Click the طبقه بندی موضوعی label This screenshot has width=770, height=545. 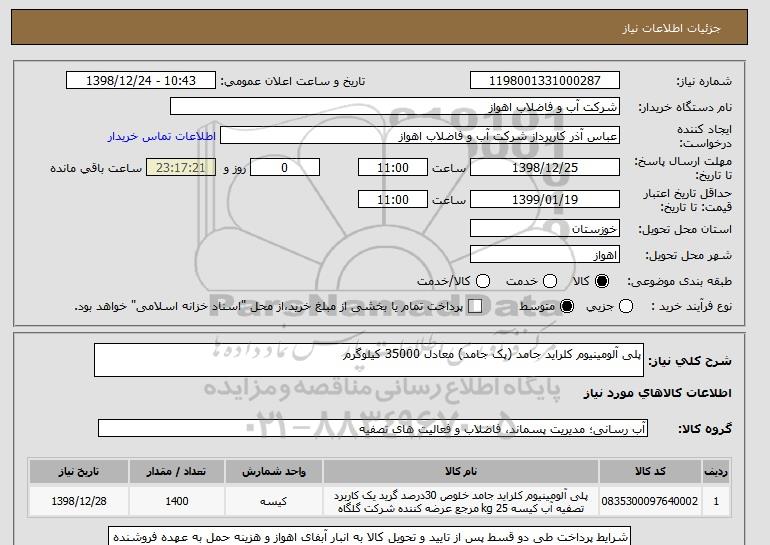(x=679, y=281)
